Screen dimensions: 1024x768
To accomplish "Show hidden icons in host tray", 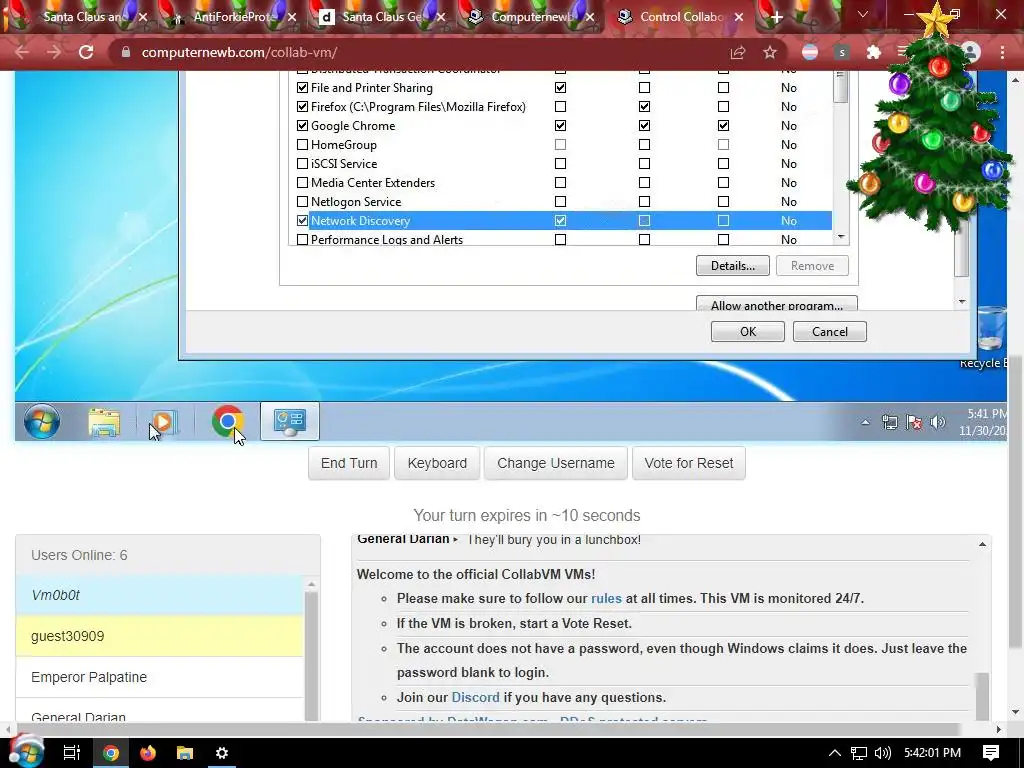I will pyautogui.click(x=835, y=753).
